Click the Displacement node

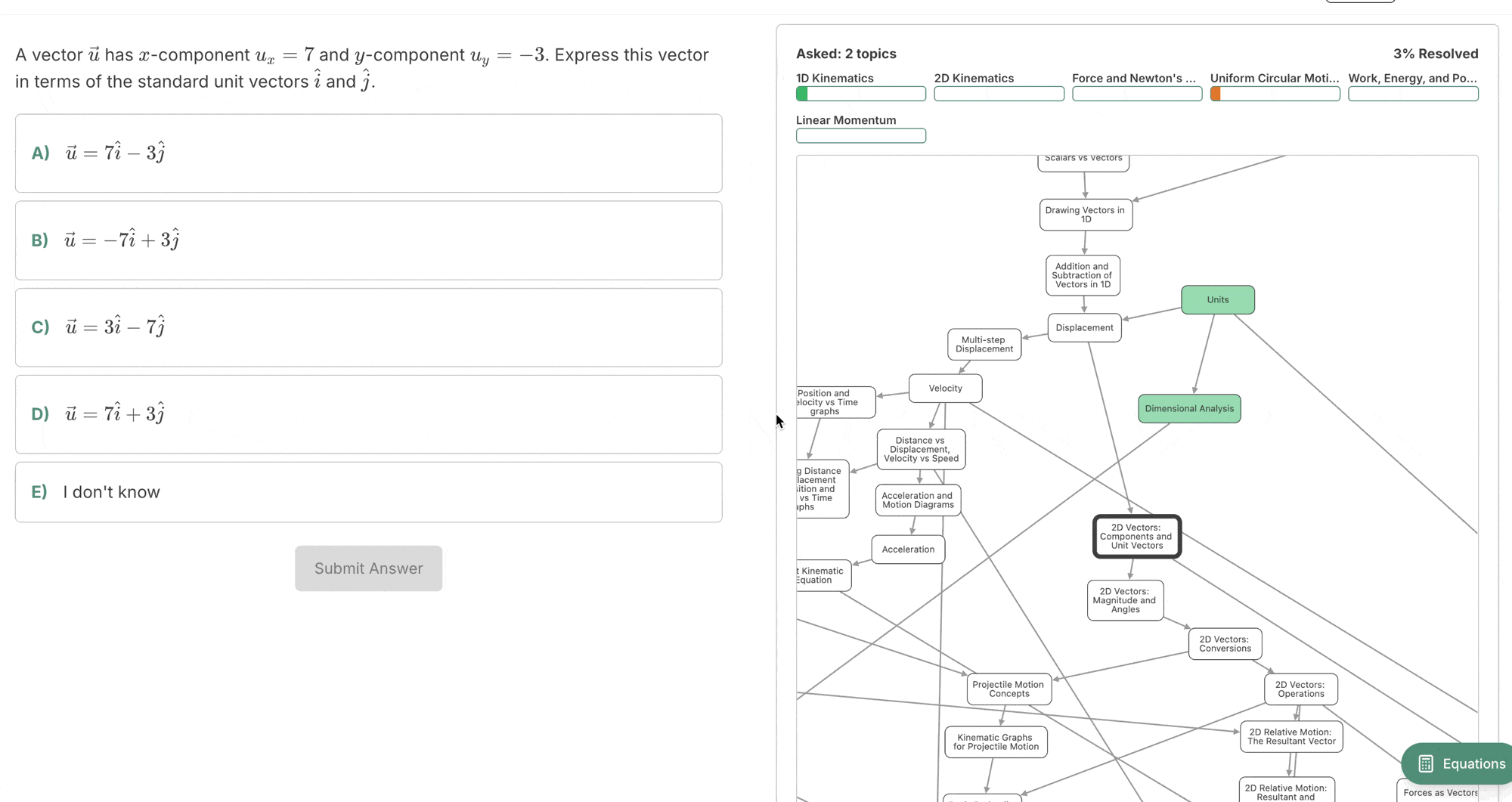point(1085,327)
